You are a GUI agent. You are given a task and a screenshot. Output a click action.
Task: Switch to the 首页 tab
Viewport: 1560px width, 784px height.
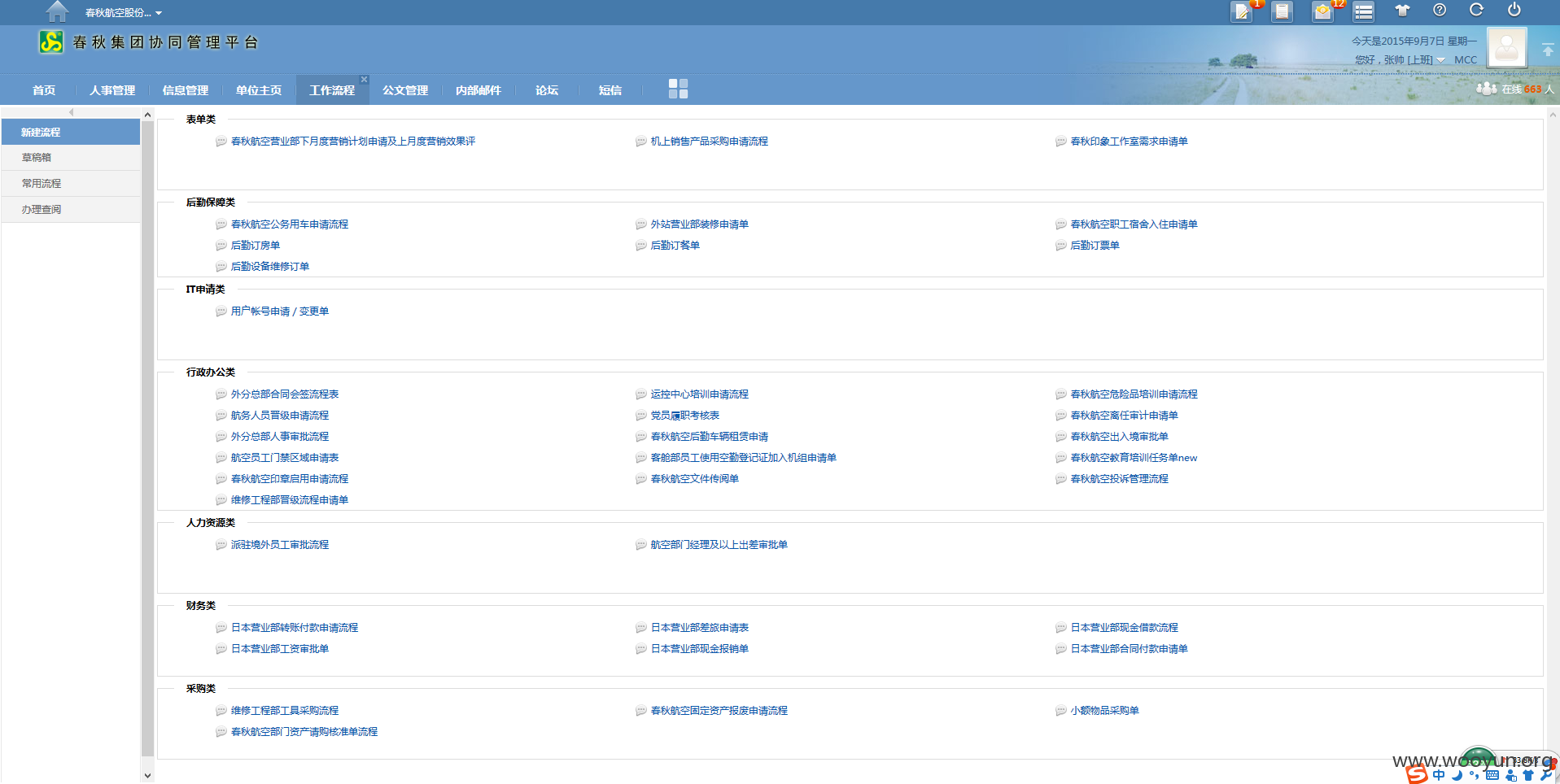[x=44, y=90]
